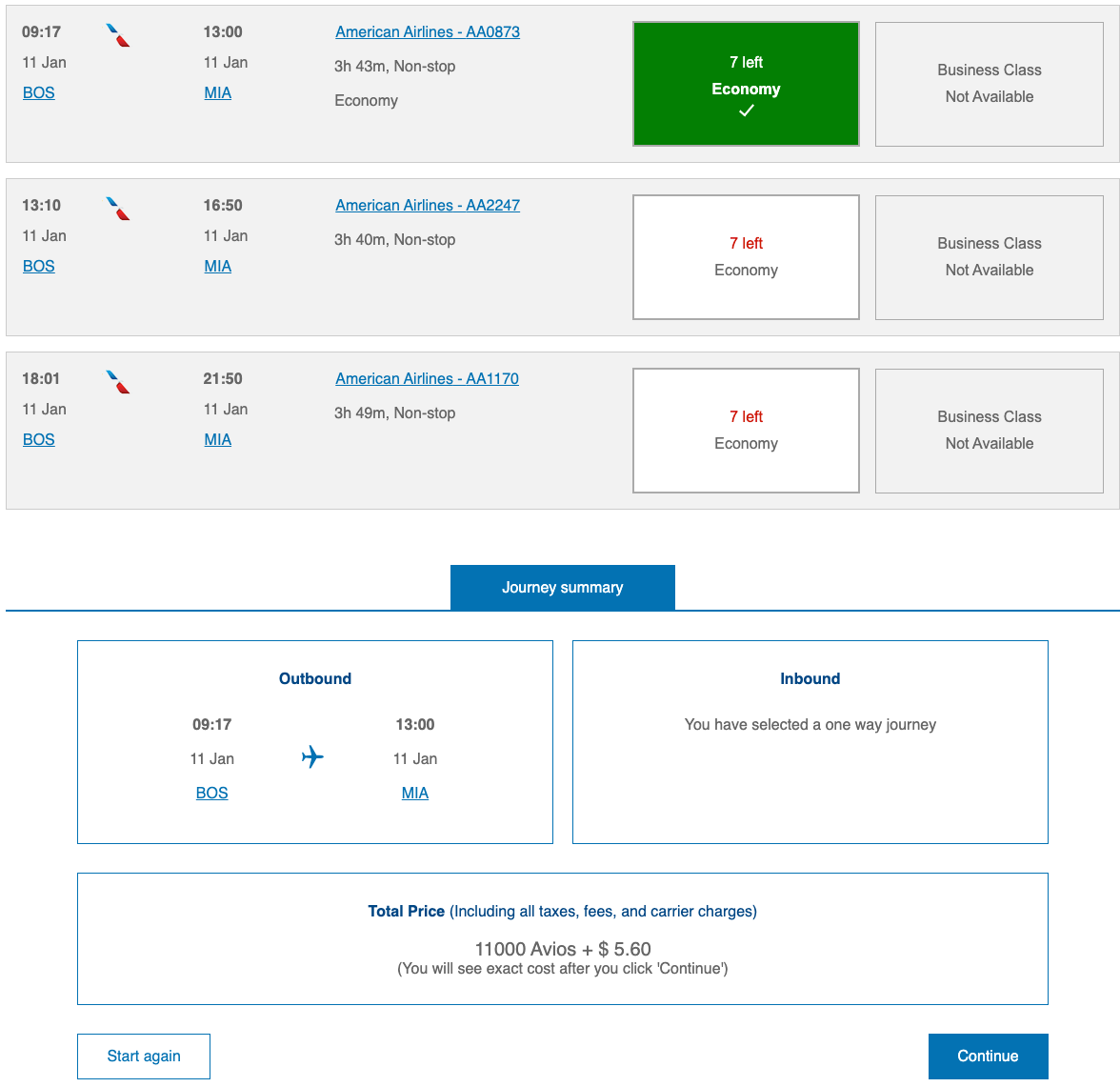Click 13:00 time in Outbound summary
The width and height of the screenshot is (1120, 1087).
[415, 725]
